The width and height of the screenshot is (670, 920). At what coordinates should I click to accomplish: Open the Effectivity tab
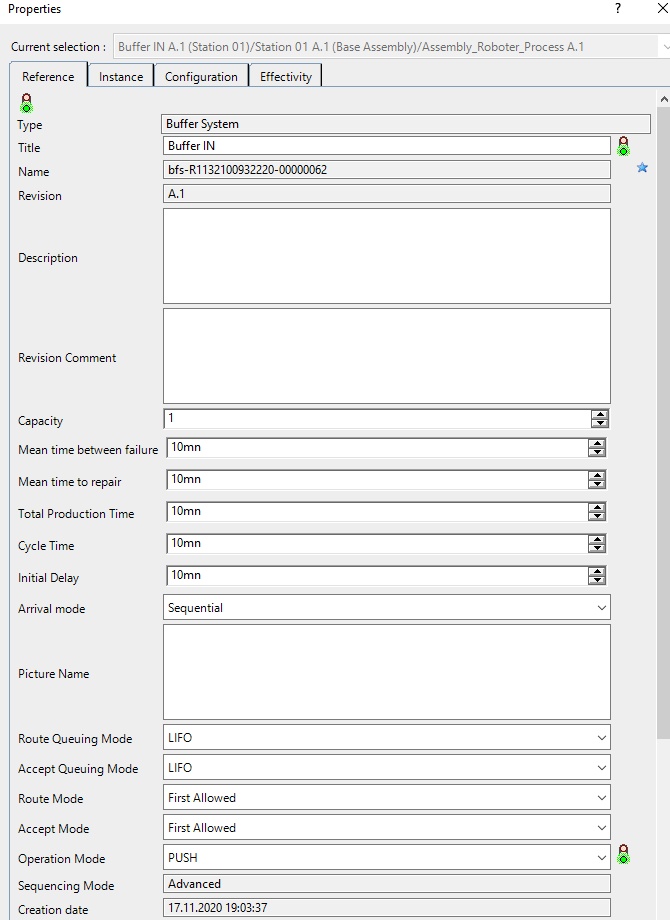[x=286, y=76]
